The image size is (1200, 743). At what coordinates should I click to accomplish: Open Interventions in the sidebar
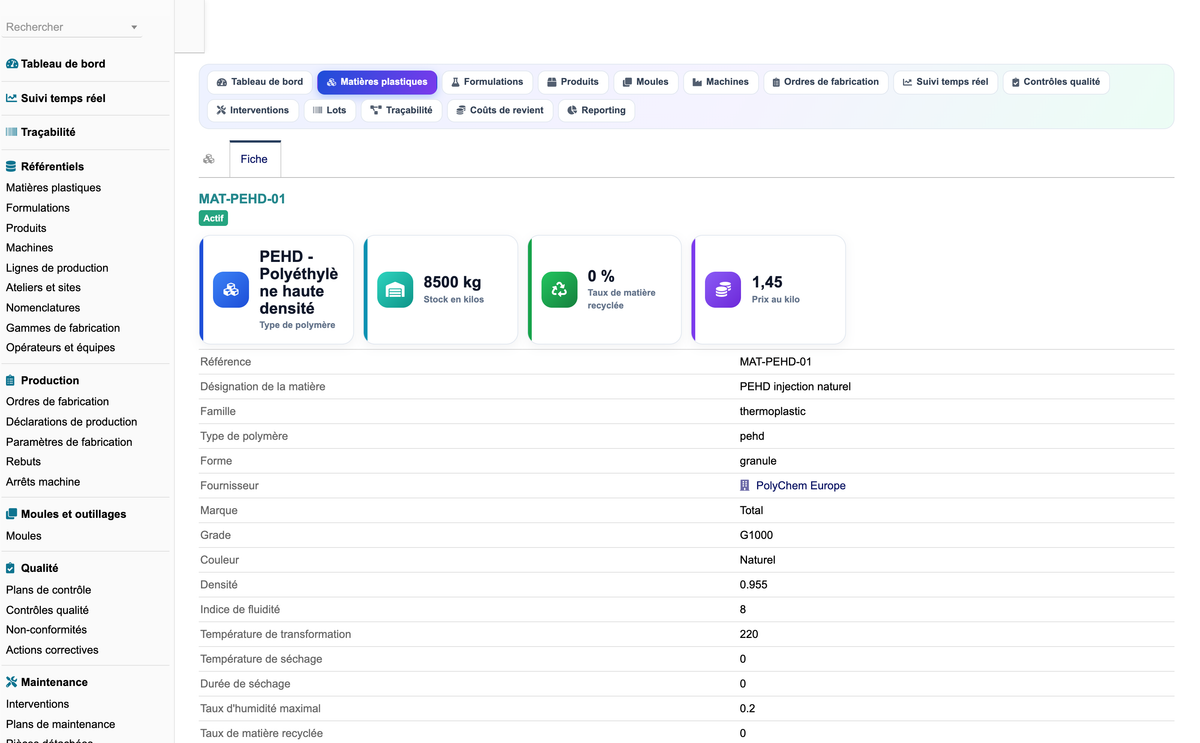coord(38,704)
